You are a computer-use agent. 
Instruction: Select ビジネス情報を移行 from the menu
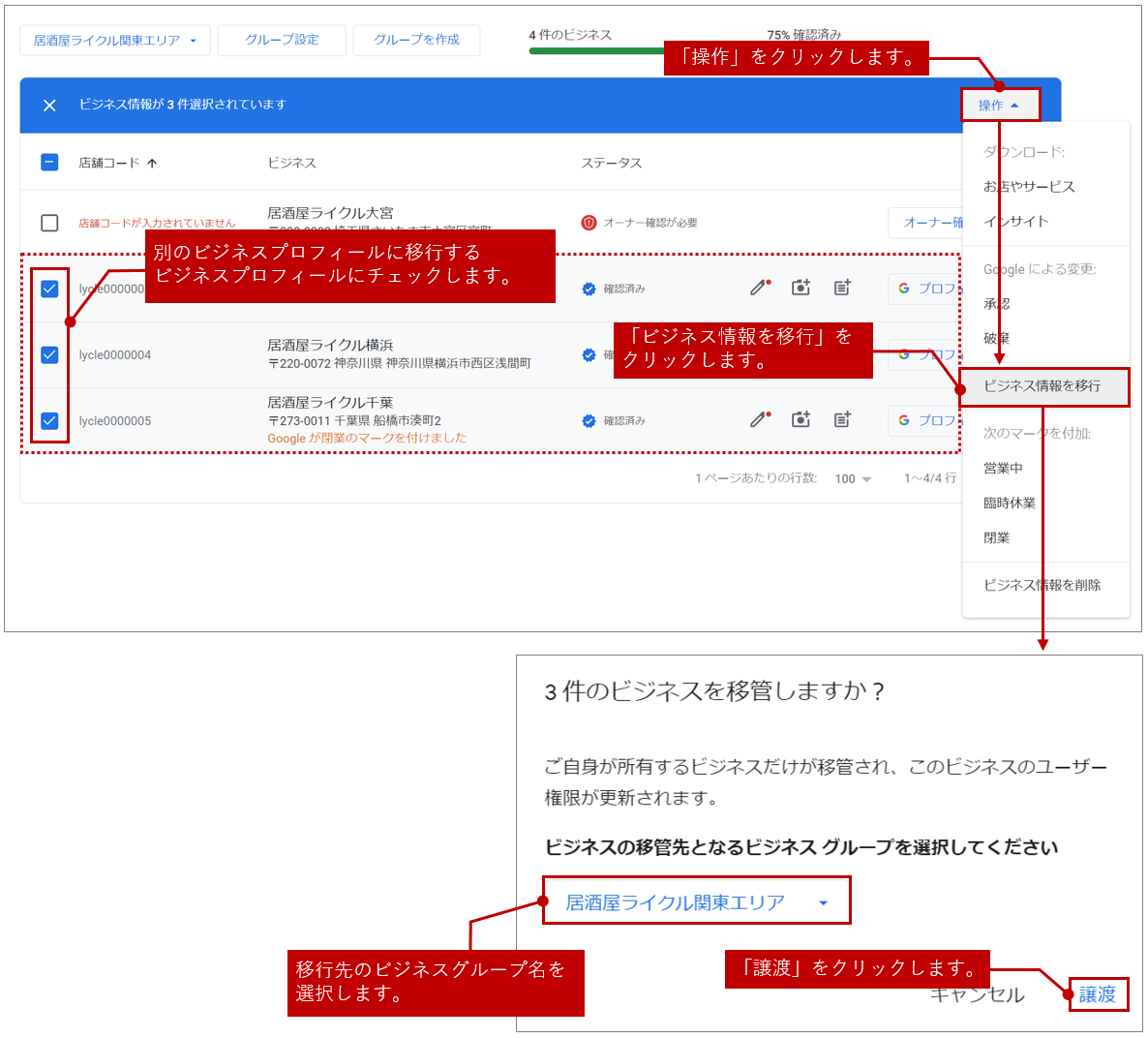1042,385
